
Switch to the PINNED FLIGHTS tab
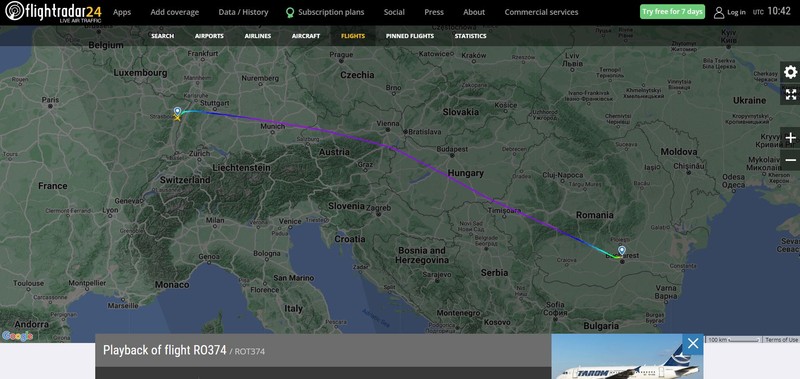[410, 36]
